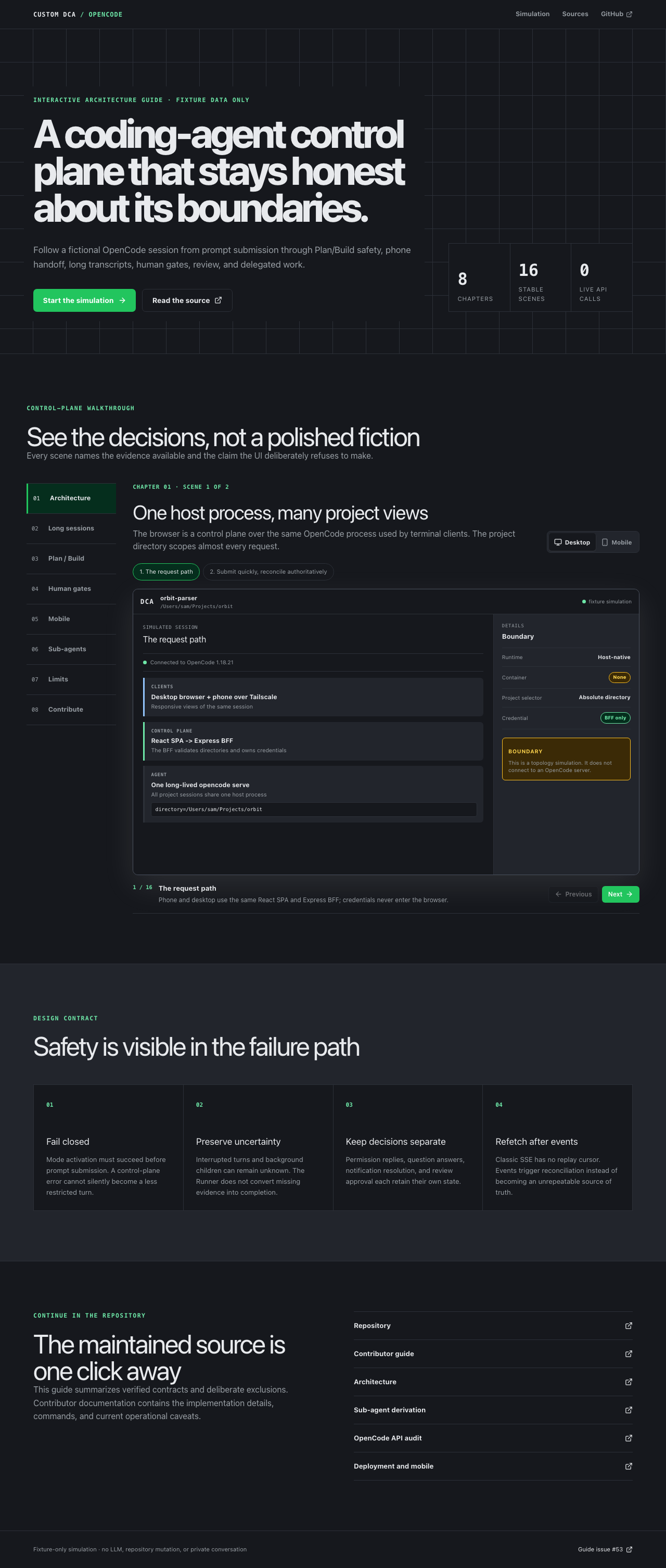Click the green fixture simulation status dot
The image size is (666, 1568).
click(584, 601)
